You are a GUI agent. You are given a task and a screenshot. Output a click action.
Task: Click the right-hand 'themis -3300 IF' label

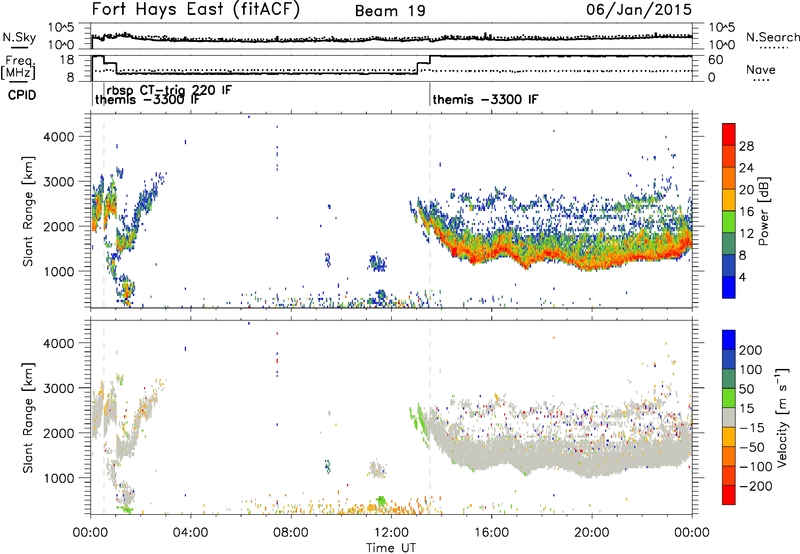click(x=485, y=99)
